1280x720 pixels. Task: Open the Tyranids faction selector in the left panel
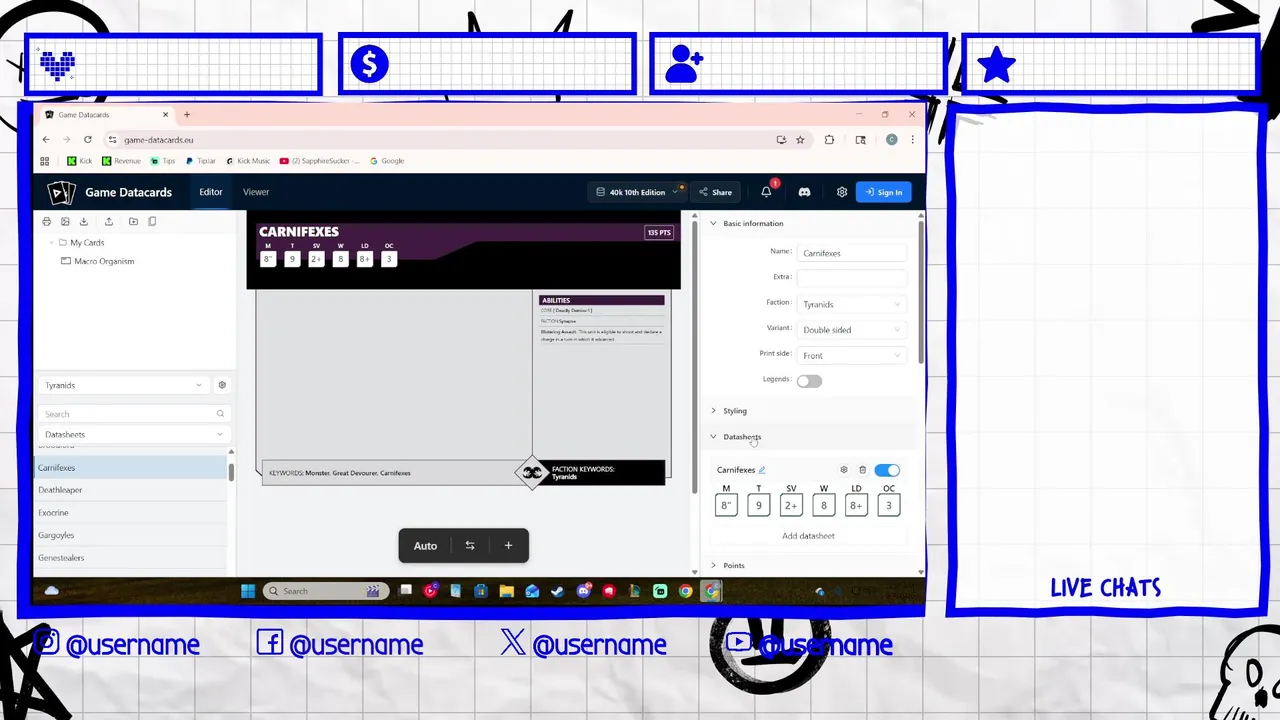[x=123, y=385]
